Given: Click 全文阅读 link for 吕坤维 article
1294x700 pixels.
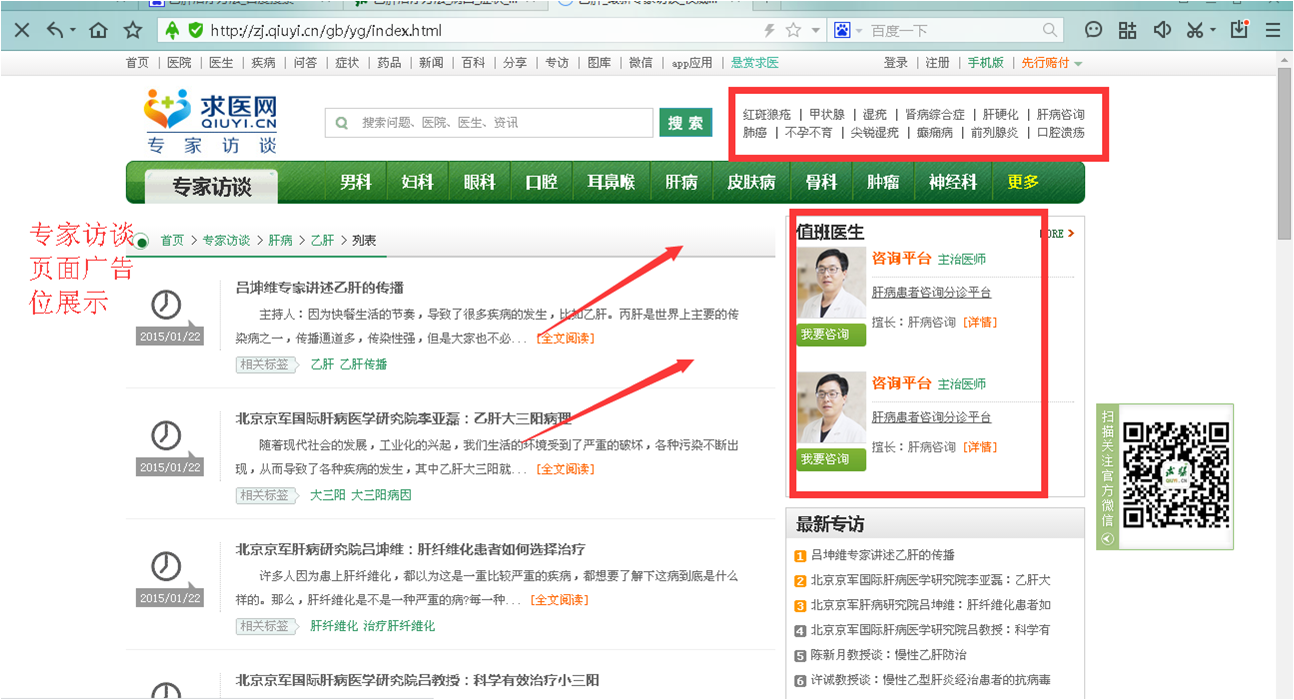Looking at the screenshot, I should (x=565, y=339).
